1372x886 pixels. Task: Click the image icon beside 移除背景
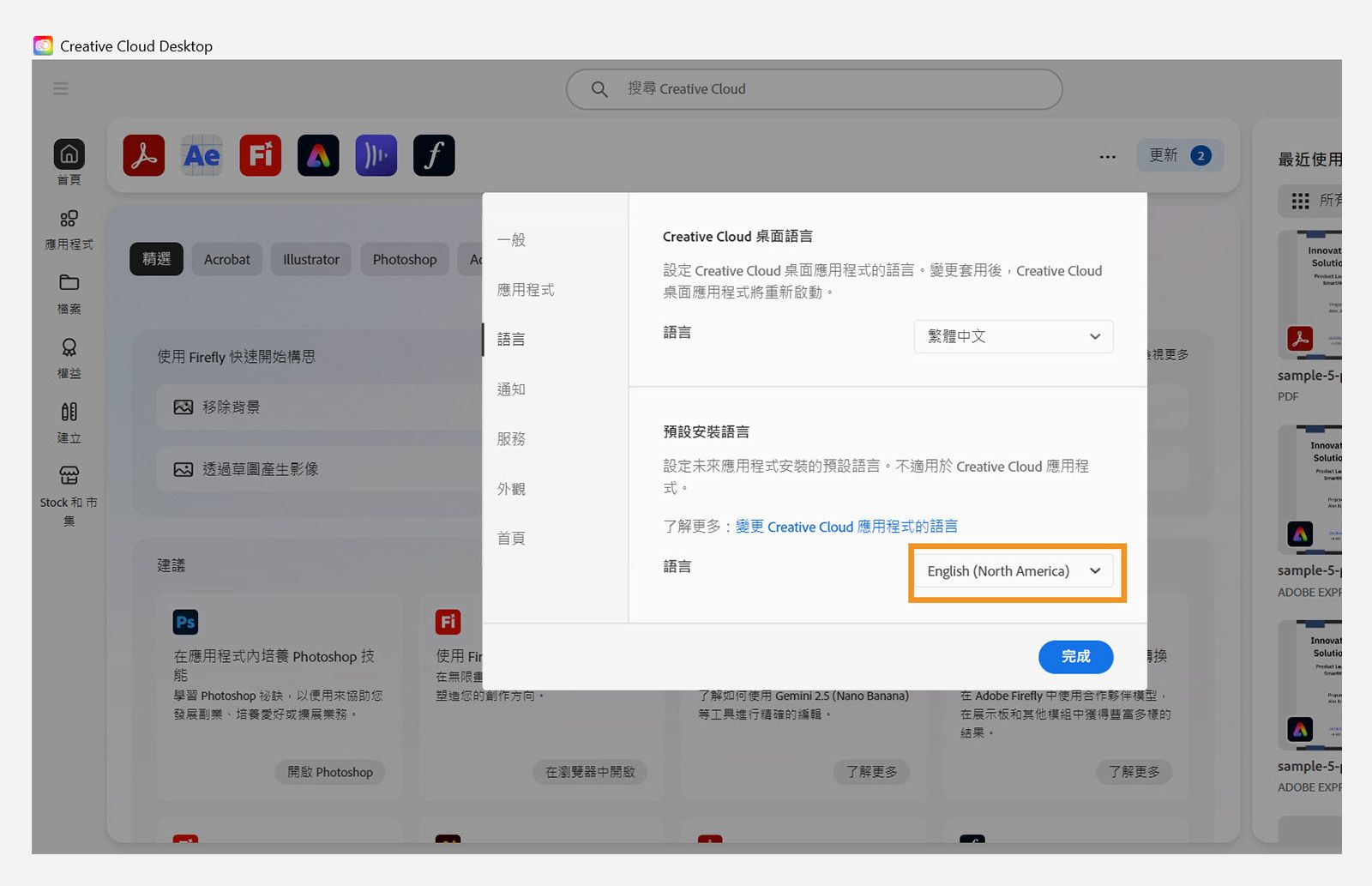point(184,407)
